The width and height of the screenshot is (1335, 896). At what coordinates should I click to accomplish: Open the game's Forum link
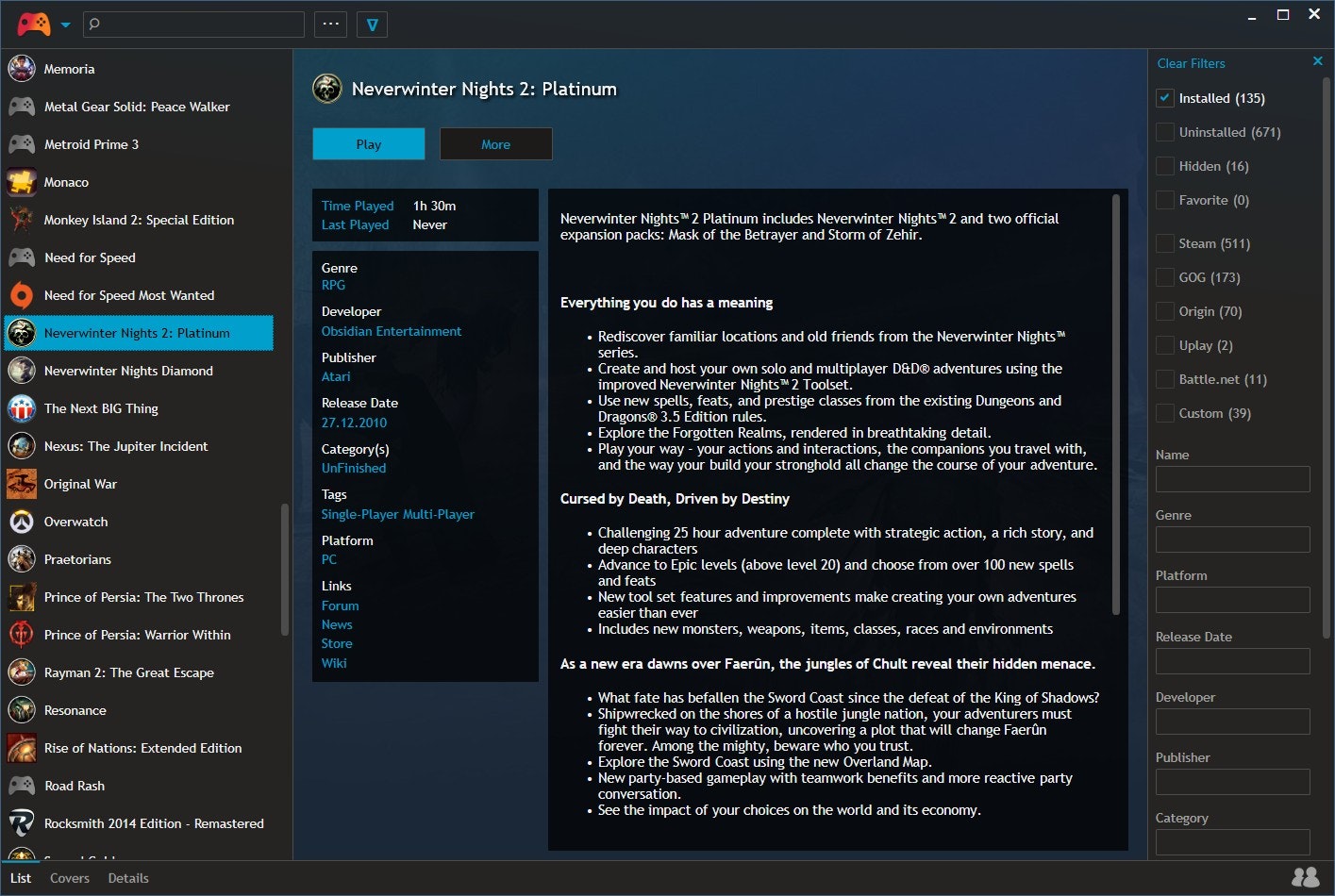(x=340, y=606)
